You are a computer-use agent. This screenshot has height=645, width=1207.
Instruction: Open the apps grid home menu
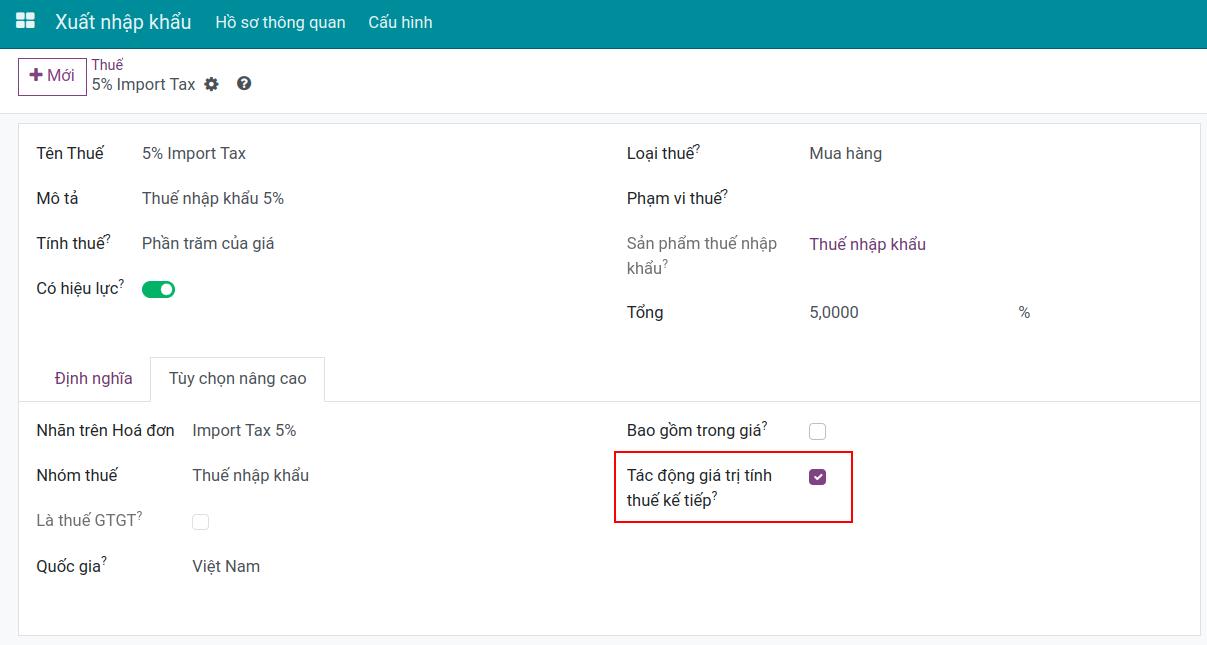[x=25, y=21]
